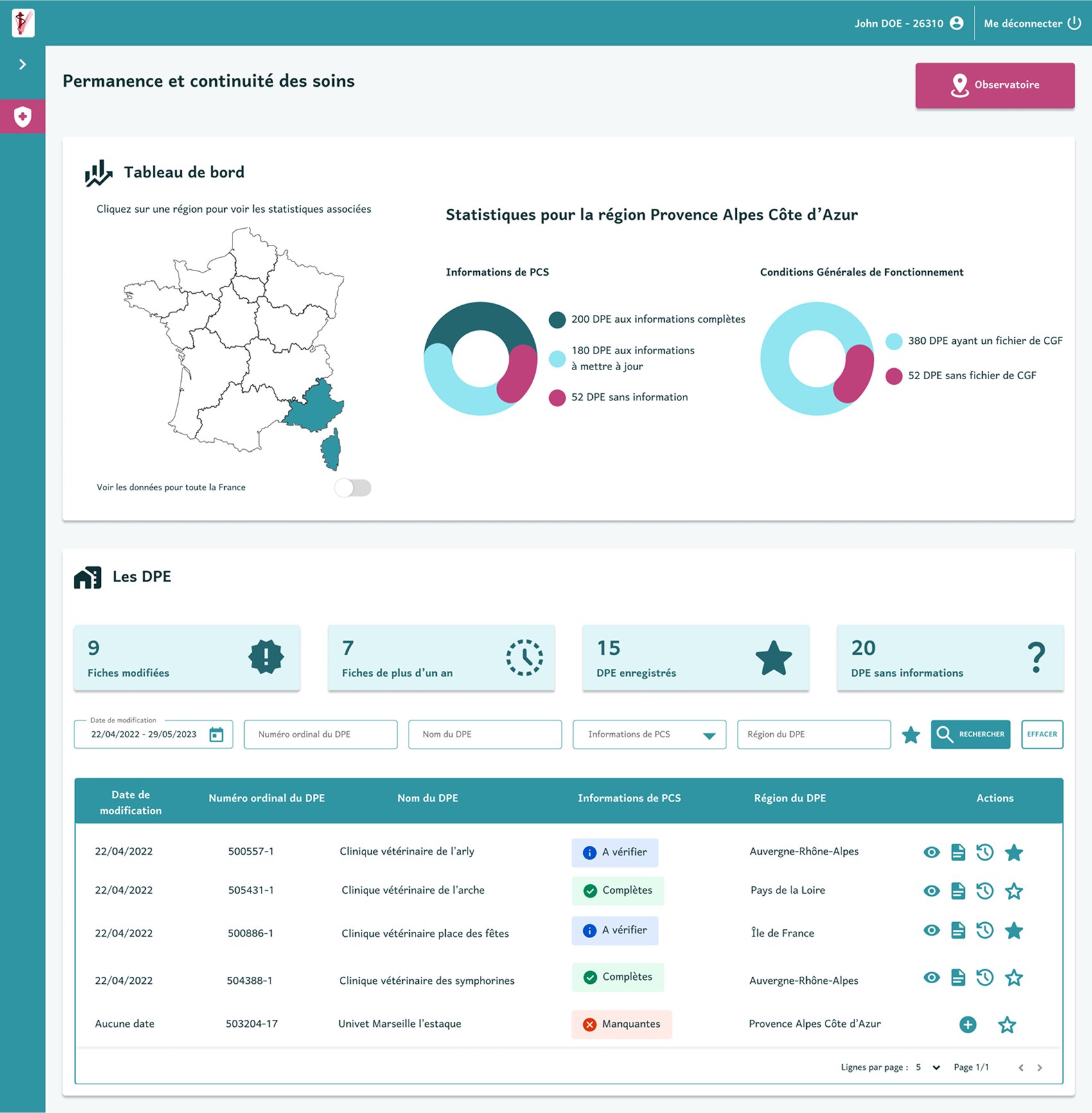
Task: Sort by Informations de PCS column header
Action: pyautogui.click(x=630, y=798)
